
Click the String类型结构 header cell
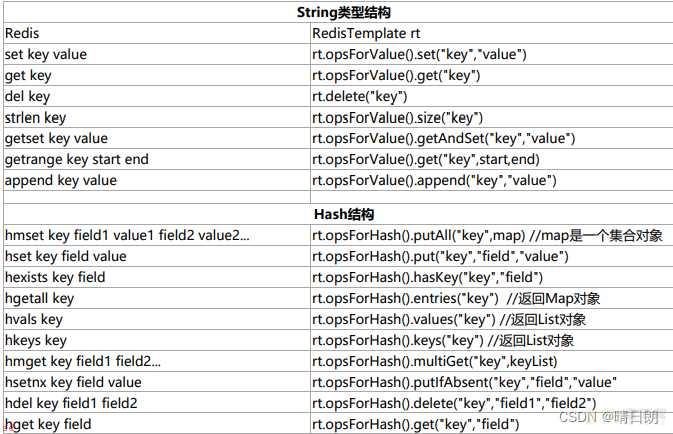338,12
